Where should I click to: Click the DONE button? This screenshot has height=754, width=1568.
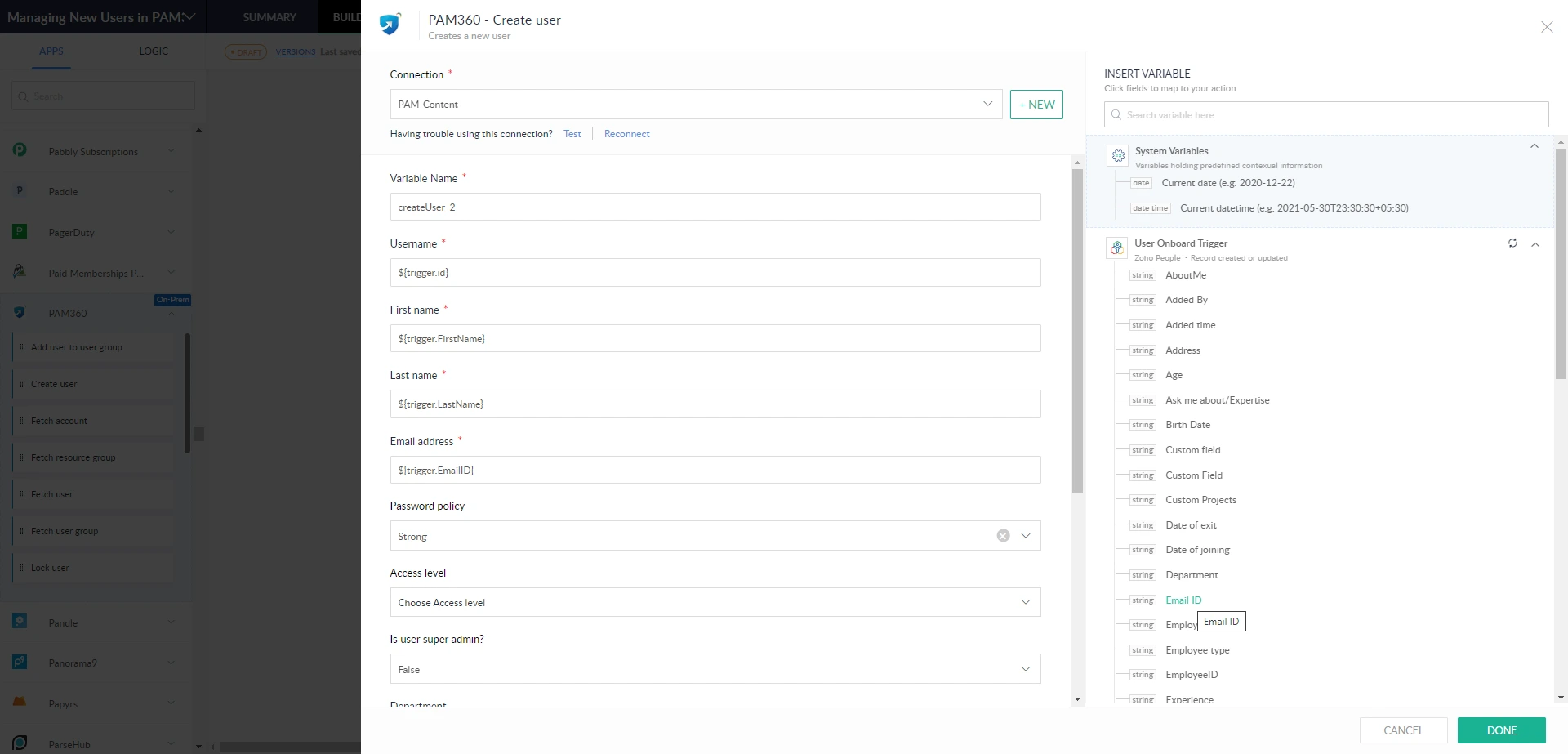pyautogui.click(x=1501, y=730)
